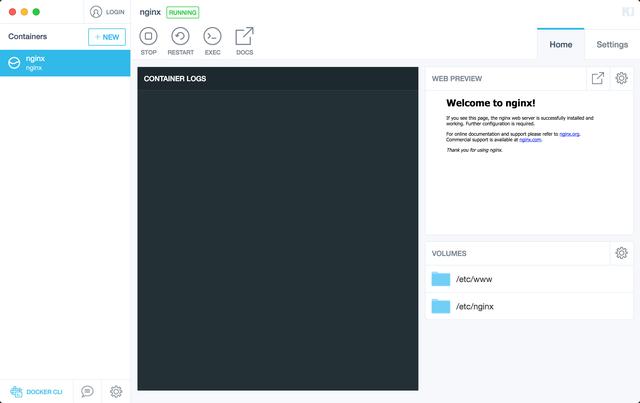The image size is (640, 403).
Task: Click the /etc/nginx volume path text
Action: 475,306
